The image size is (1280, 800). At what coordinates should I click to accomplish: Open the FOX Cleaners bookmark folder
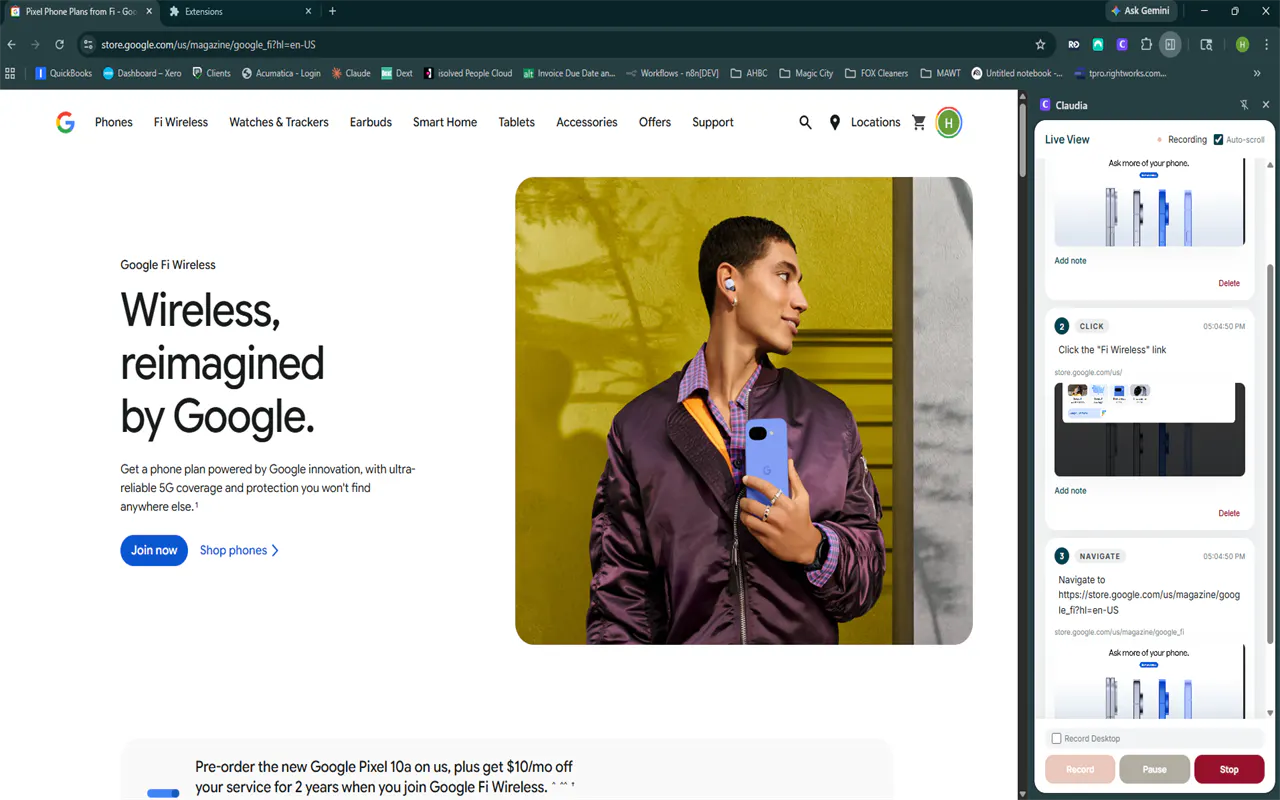[876, 73]
